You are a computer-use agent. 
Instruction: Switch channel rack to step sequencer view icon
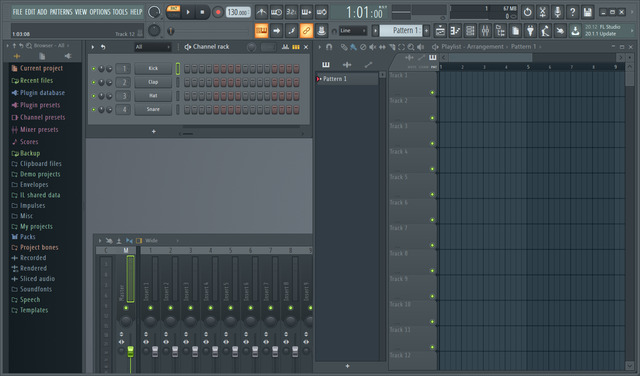pyautogui.click(x=296, y=47)
